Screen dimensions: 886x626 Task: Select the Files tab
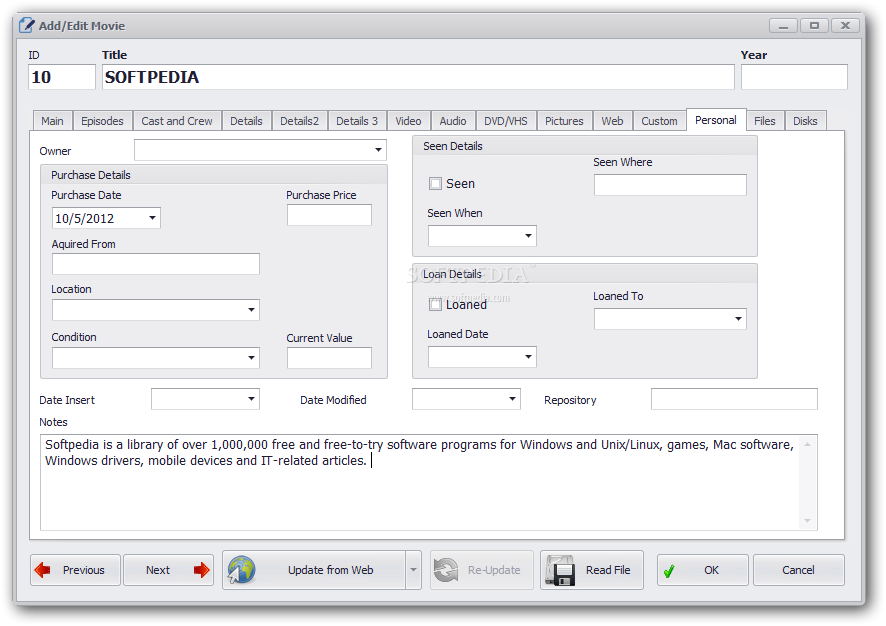point(765,121)
